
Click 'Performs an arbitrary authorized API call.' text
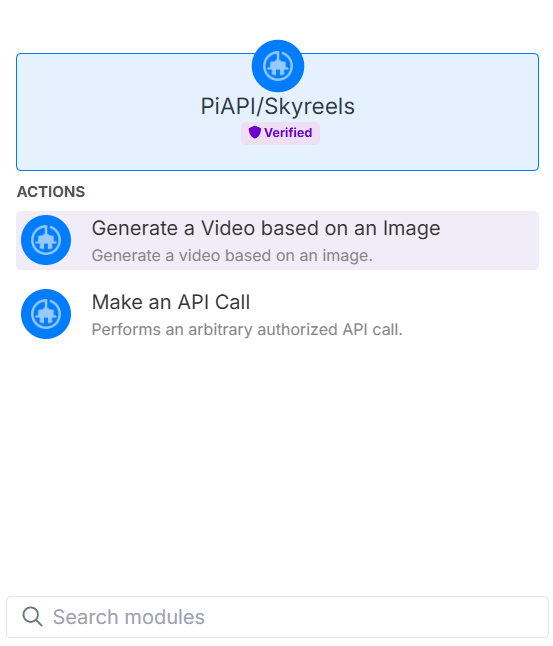(247, 330)
